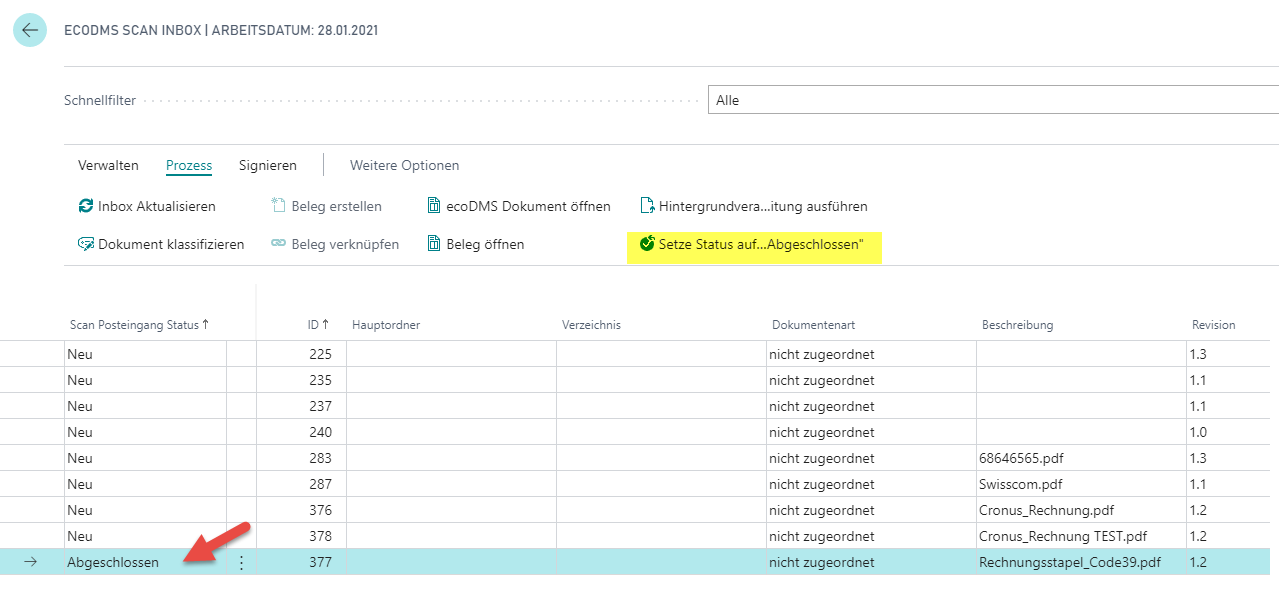Click the Rechnungsstapel_Code39.pdf cell
The width and height of the screenshot is (1279, 616).
pos(1082,562)
